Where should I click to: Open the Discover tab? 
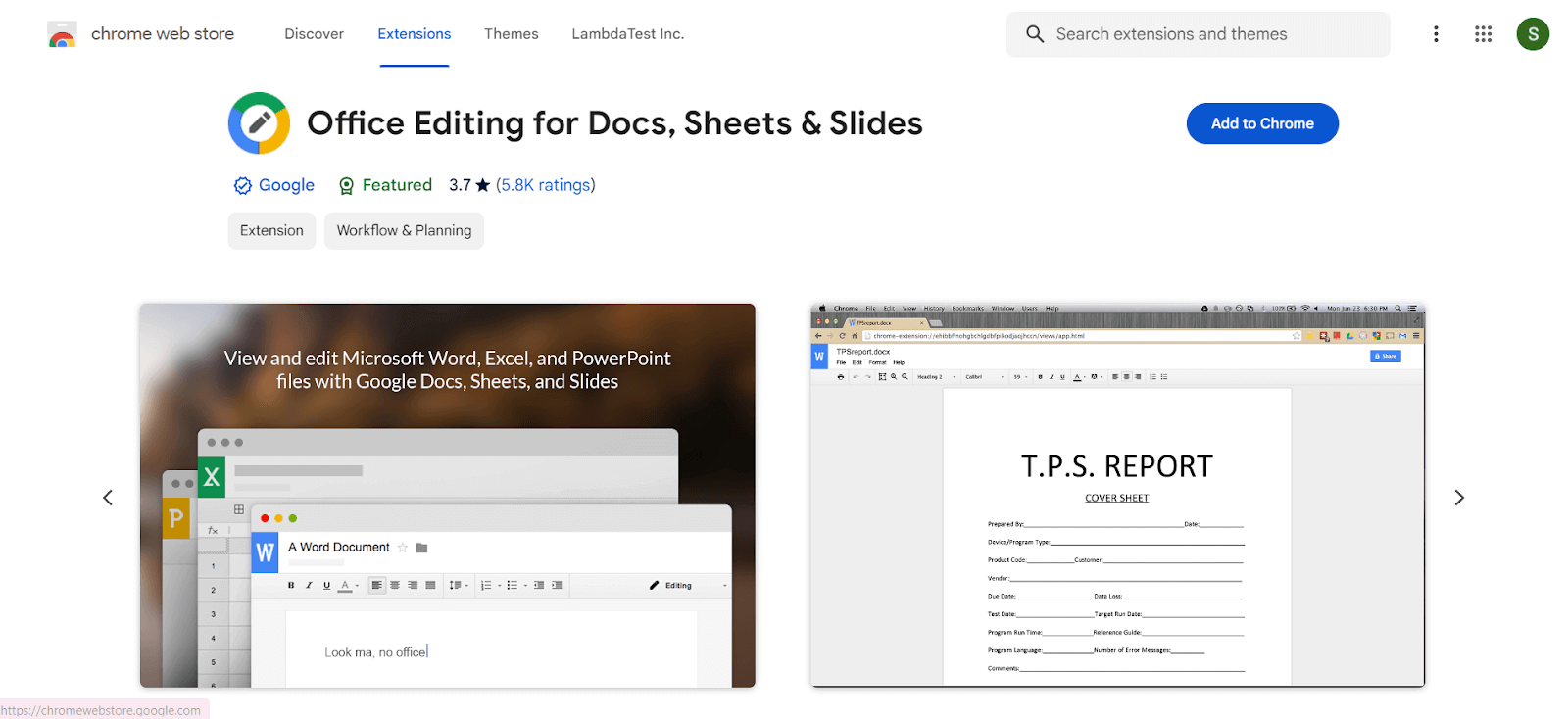point(314,34)
